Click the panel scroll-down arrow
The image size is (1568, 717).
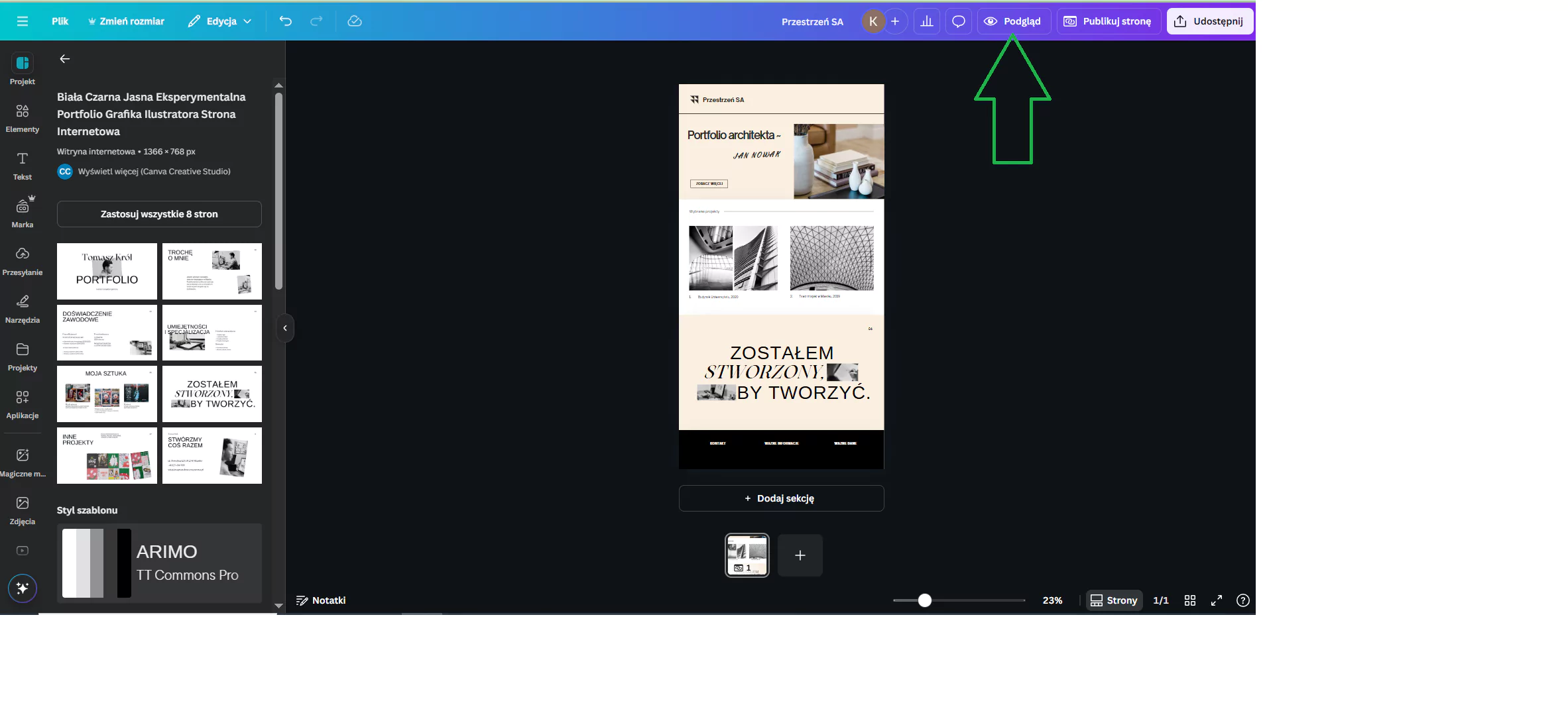(279, 605)
